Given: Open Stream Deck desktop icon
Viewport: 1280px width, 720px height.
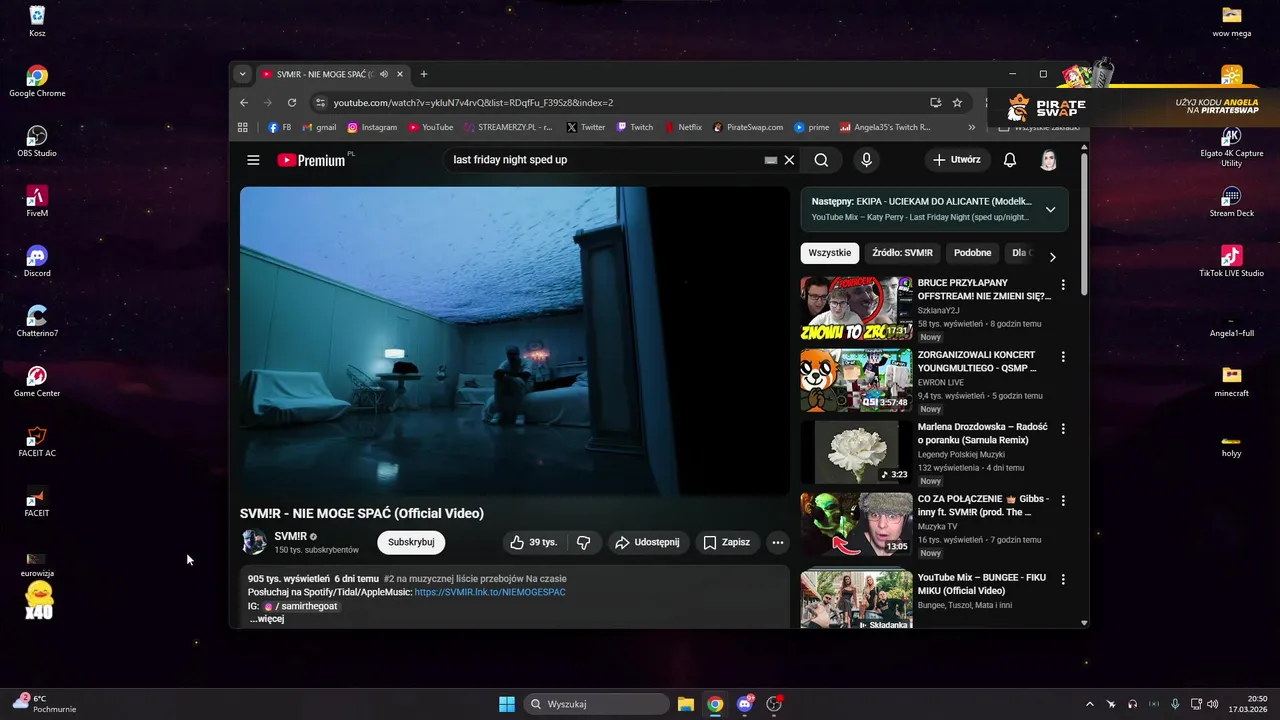Looking at the screenshot, I should coord(1231,201).
